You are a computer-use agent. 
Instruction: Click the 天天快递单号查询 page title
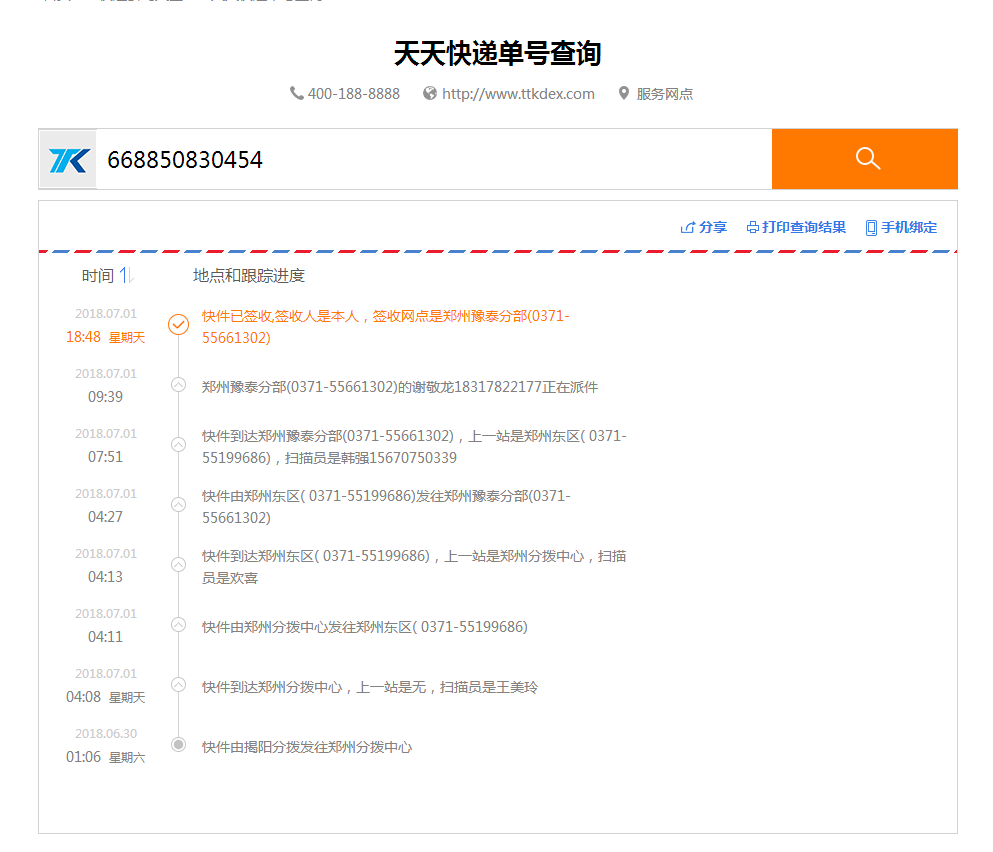[497, 53]
